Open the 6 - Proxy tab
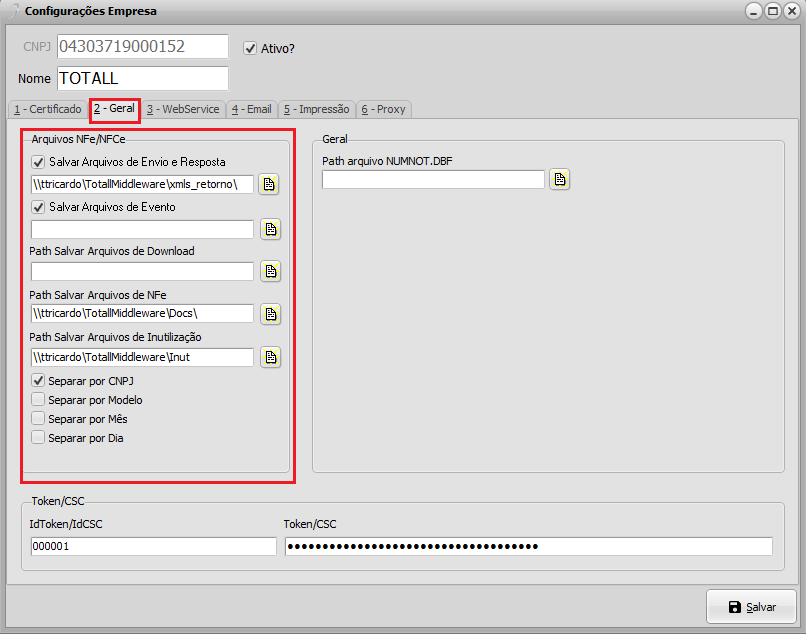 (x=383, y=109)
